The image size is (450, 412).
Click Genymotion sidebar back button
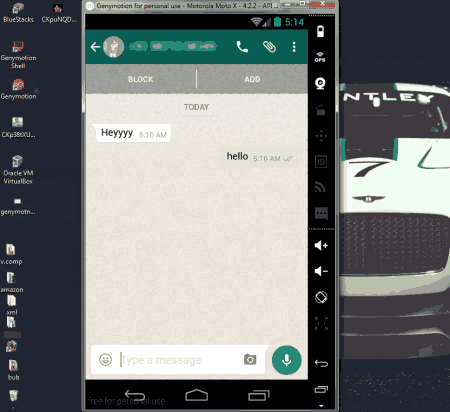pyautogui.click(x=321, y=363)
